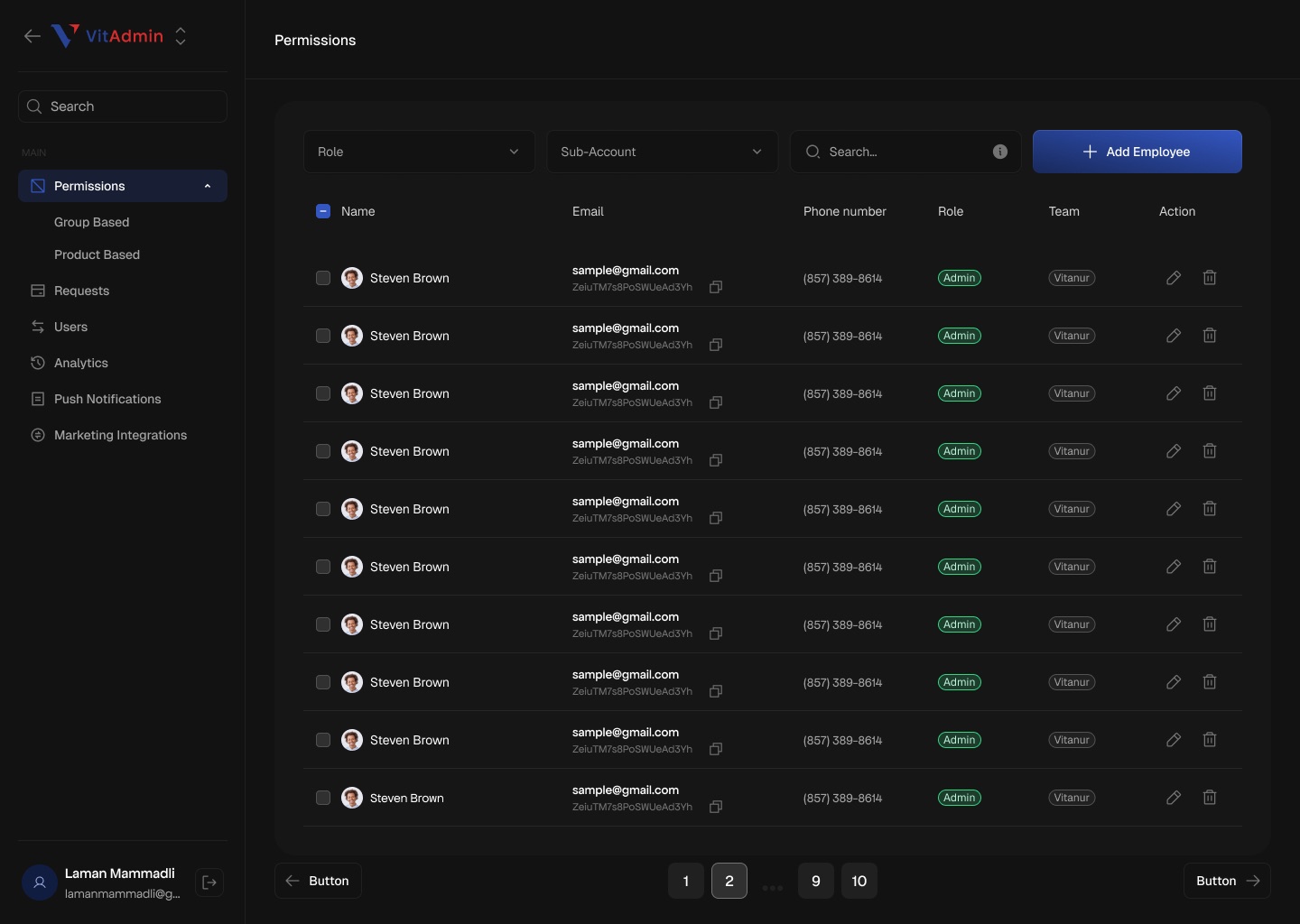
Task: Copy the email ID in the last row
Action: pyautogui.click(x=716, y=807)
